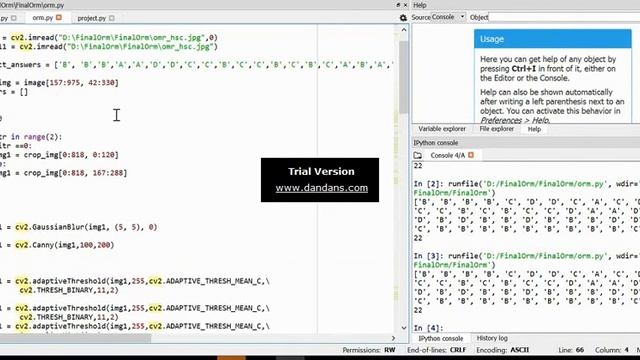Click Permissions: RW in status bar
Image resolution: width=640 pixels, height=360 pixels.
pos(369,350)
